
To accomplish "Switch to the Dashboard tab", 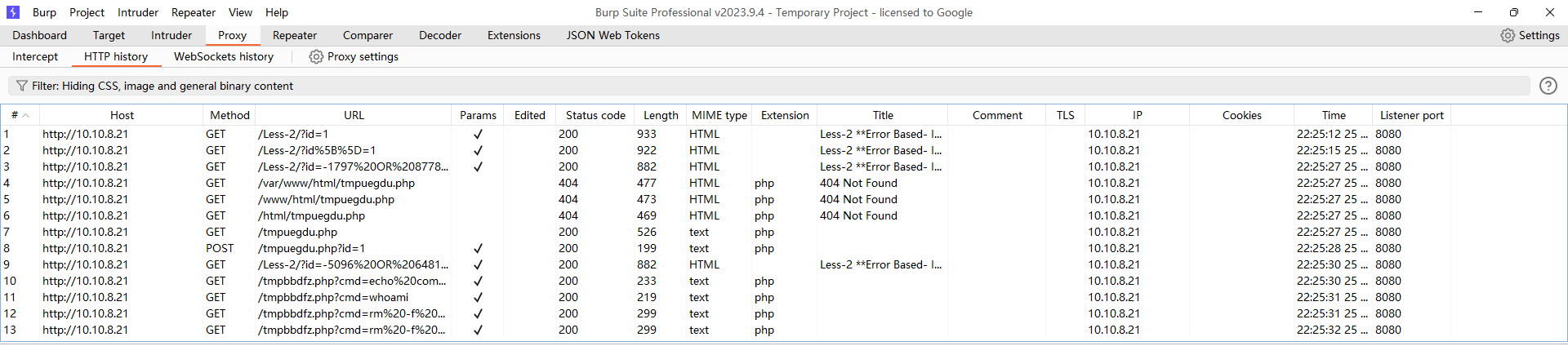I will [x=40, y=35].
